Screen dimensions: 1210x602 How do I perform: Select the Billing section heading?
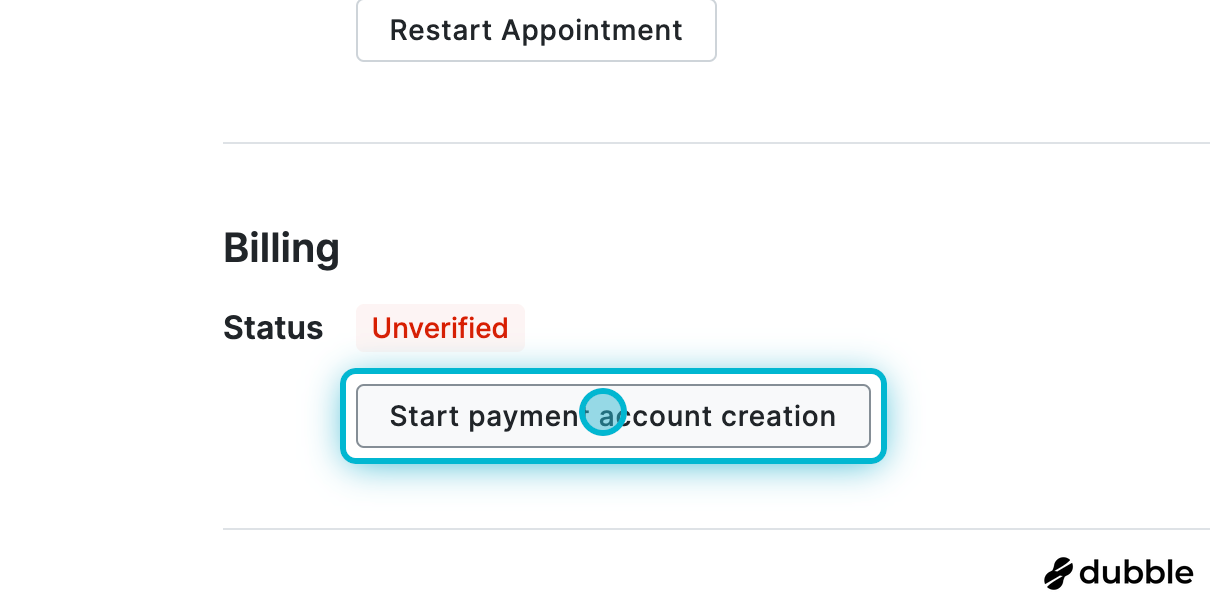[281, 247]
